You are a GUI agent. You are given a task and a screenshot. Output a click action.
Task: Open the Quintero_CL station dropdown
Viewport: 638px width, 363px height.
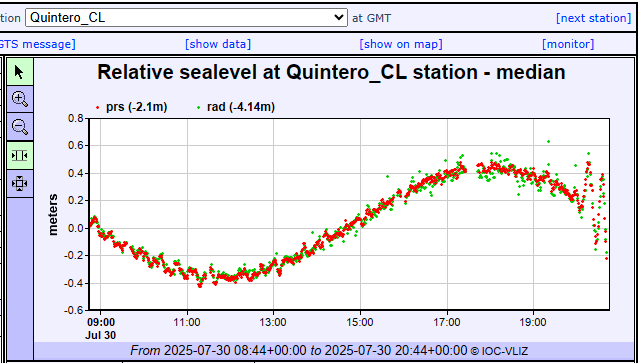coord(186,18)
